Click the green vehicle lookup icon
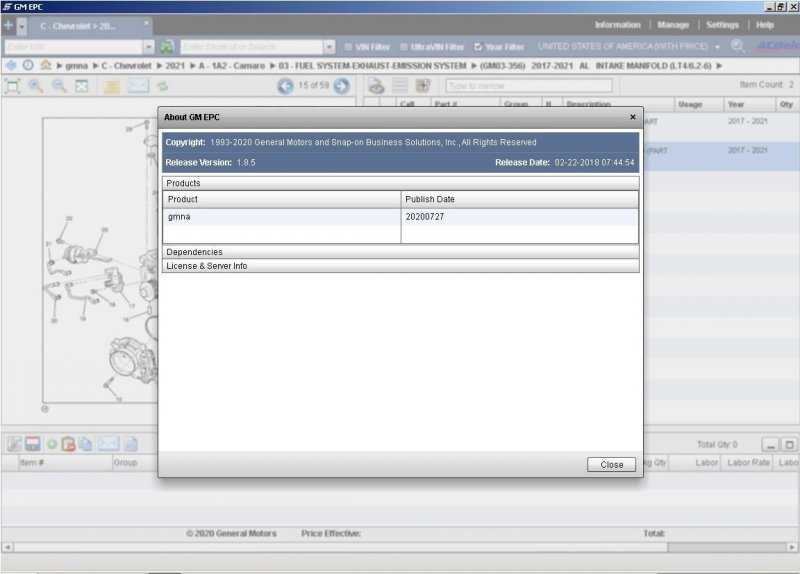Image resolution: width=800 pixels, height=574 pixels. pos(167,47)
